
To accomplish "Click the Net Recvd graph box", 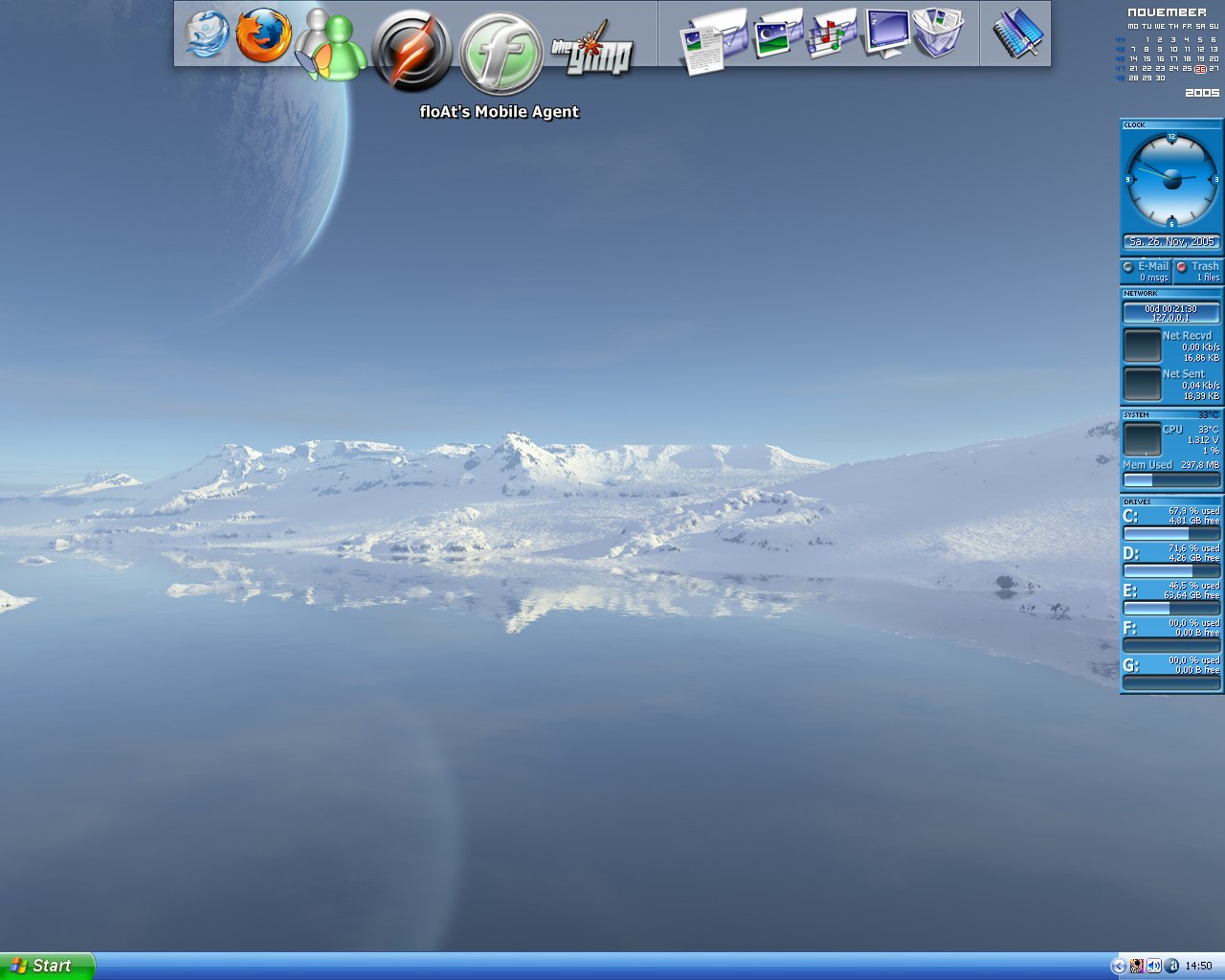I will pos(1142,345).
